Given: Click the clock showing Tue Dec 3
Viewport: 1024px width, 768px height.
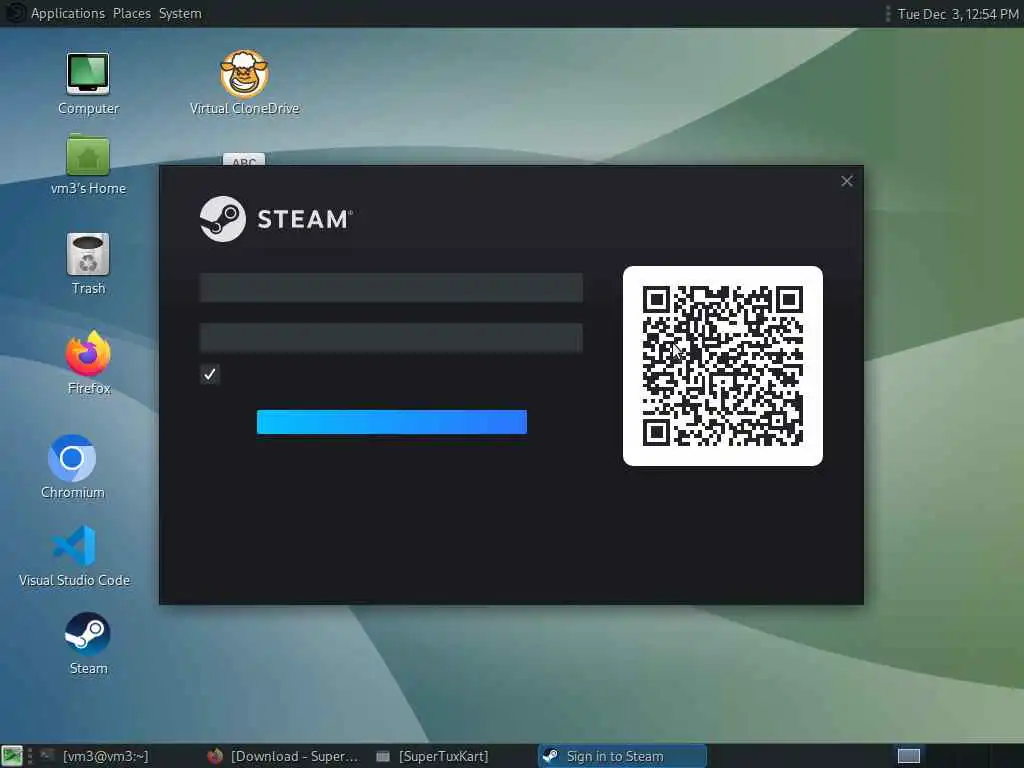Looking at the screenshot, I should click(957, 14).
